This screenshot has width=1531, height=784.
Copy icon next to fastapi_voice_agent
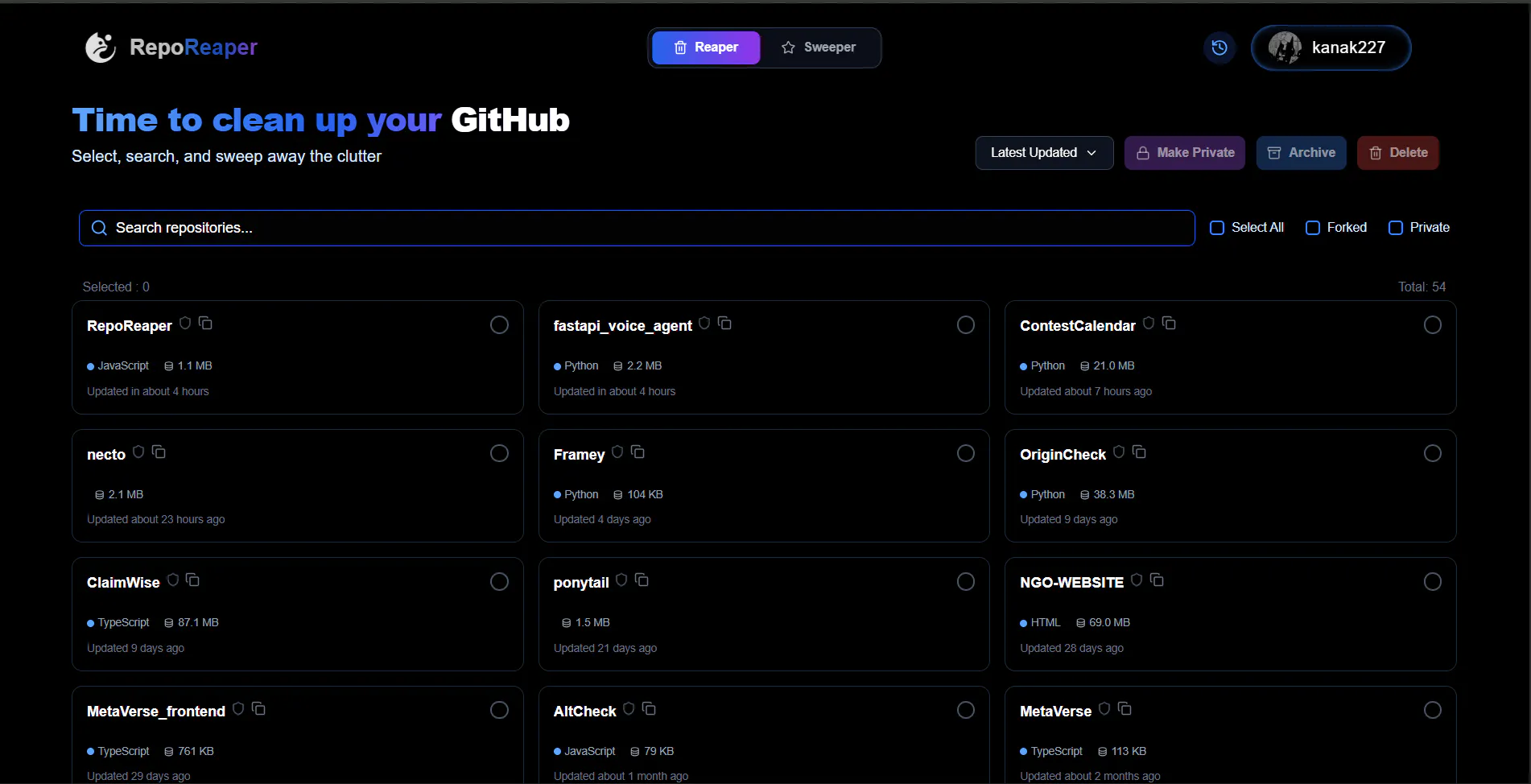(x=724, y=323)
